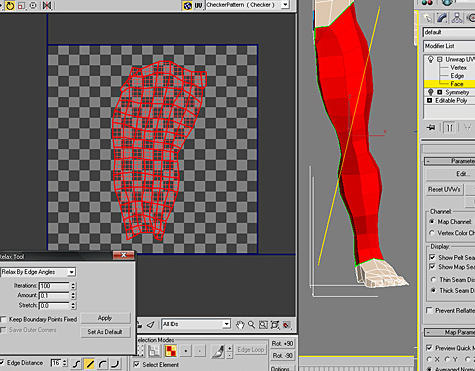Adjust the Edge Distance spinner
The image size is (475, 371).
(x=65, y=363)
